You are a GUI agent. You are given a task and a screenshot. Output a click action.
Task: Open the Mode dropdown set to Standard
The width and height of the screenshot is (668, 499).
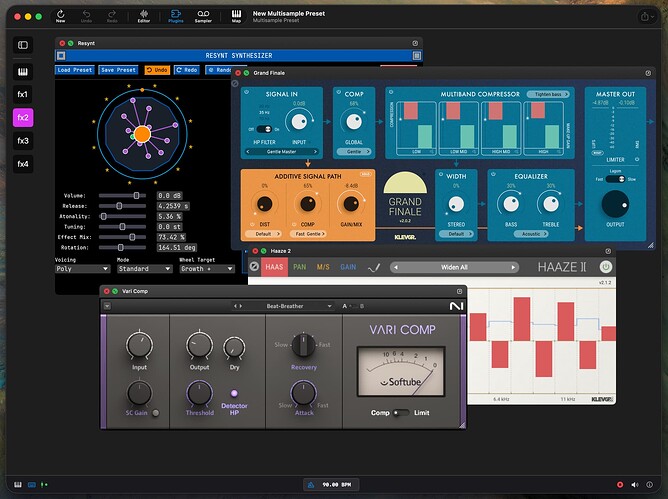144,269
